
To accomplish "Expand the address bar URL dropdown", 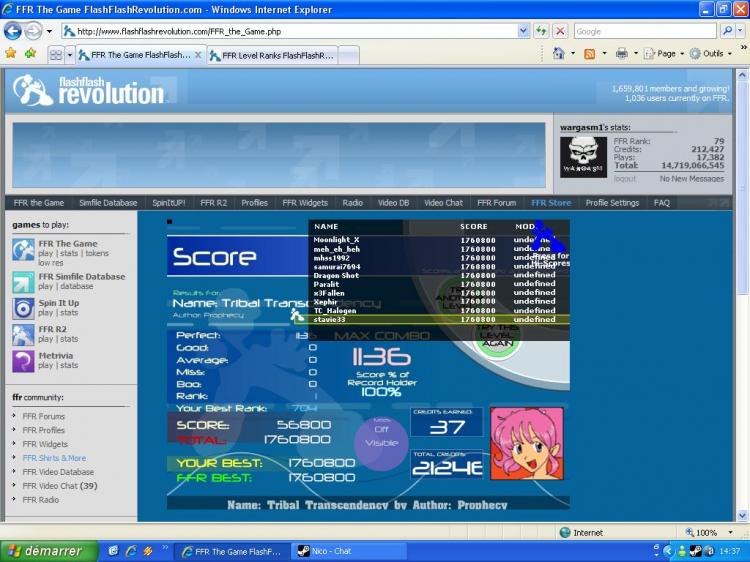I will click(523, 31).
